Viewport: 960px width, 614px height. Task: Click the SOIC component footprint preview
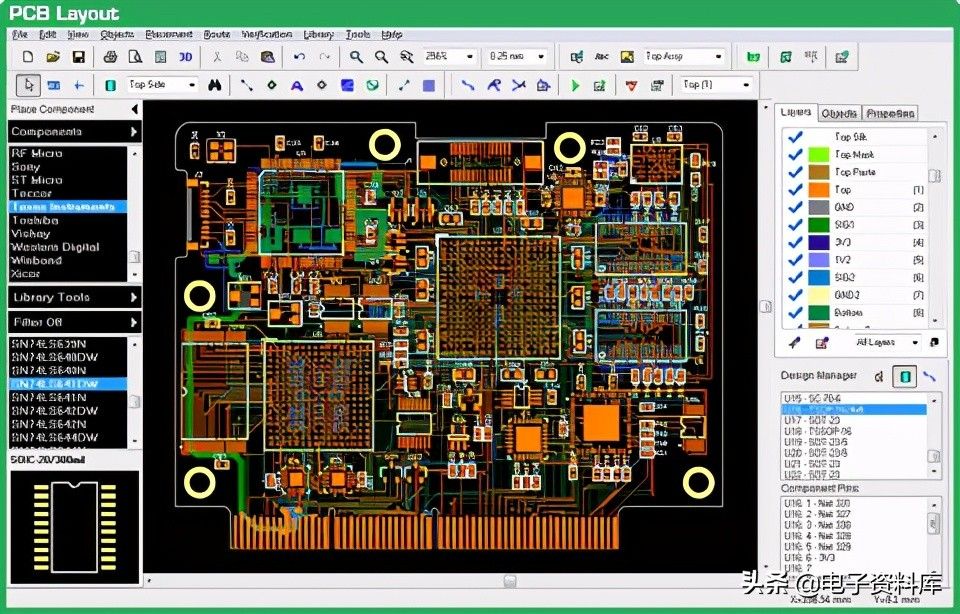74,526
